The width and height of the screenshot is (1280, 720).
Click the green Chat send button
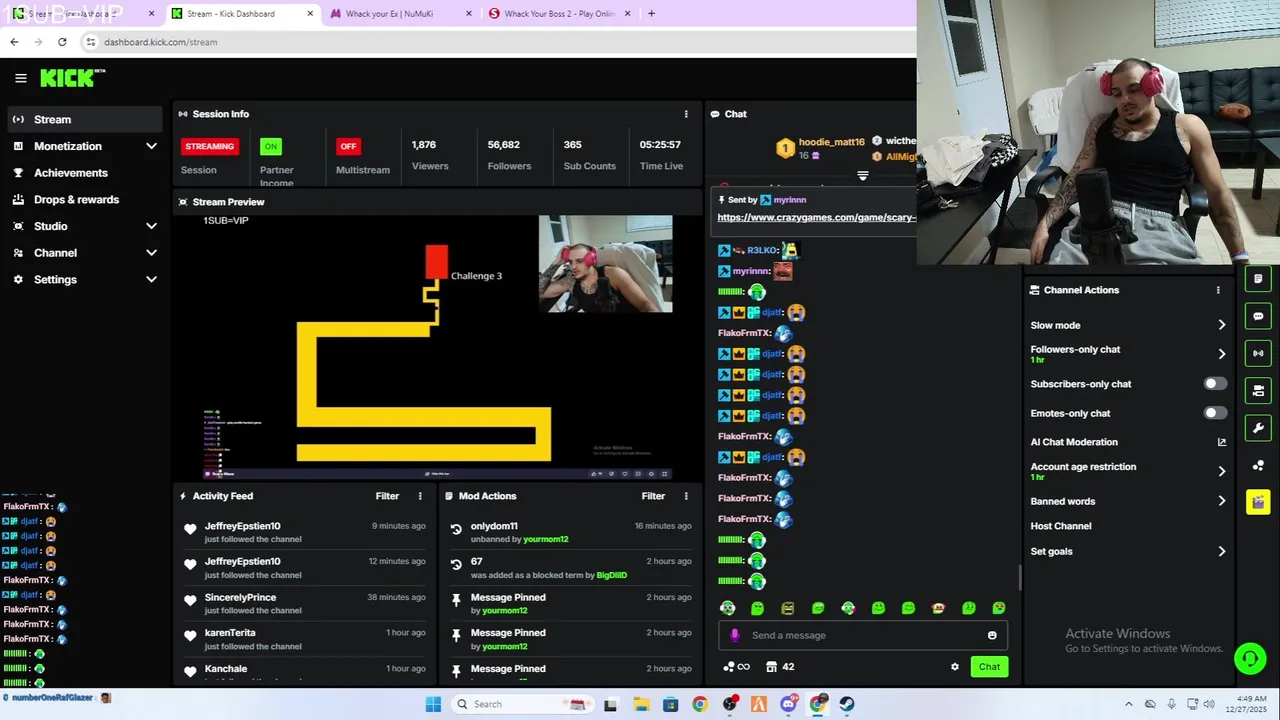[989, 667]
